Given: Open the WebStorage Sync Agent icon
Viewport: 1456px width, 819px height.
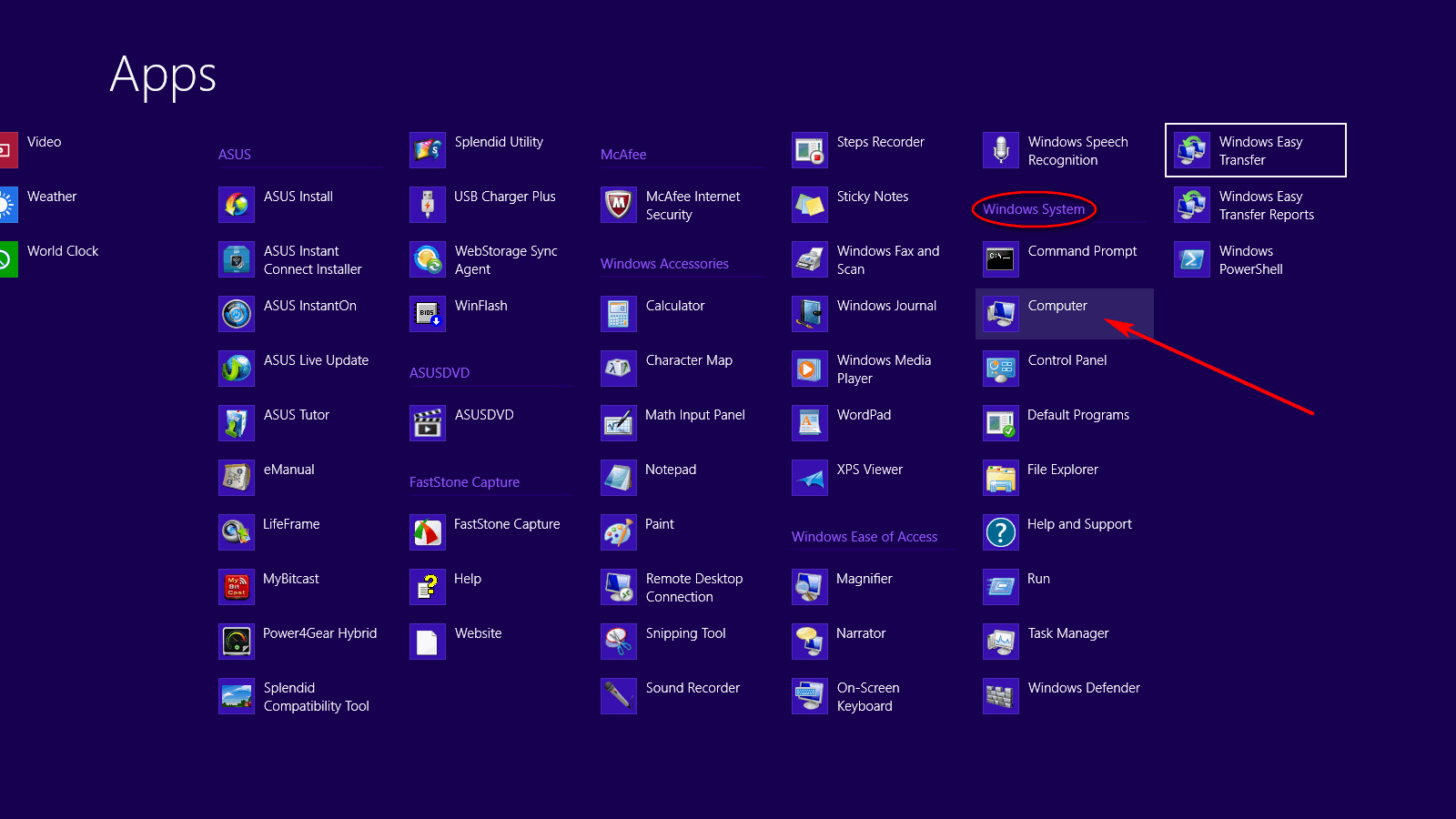Looking at the screenshot, I should 428,259.
